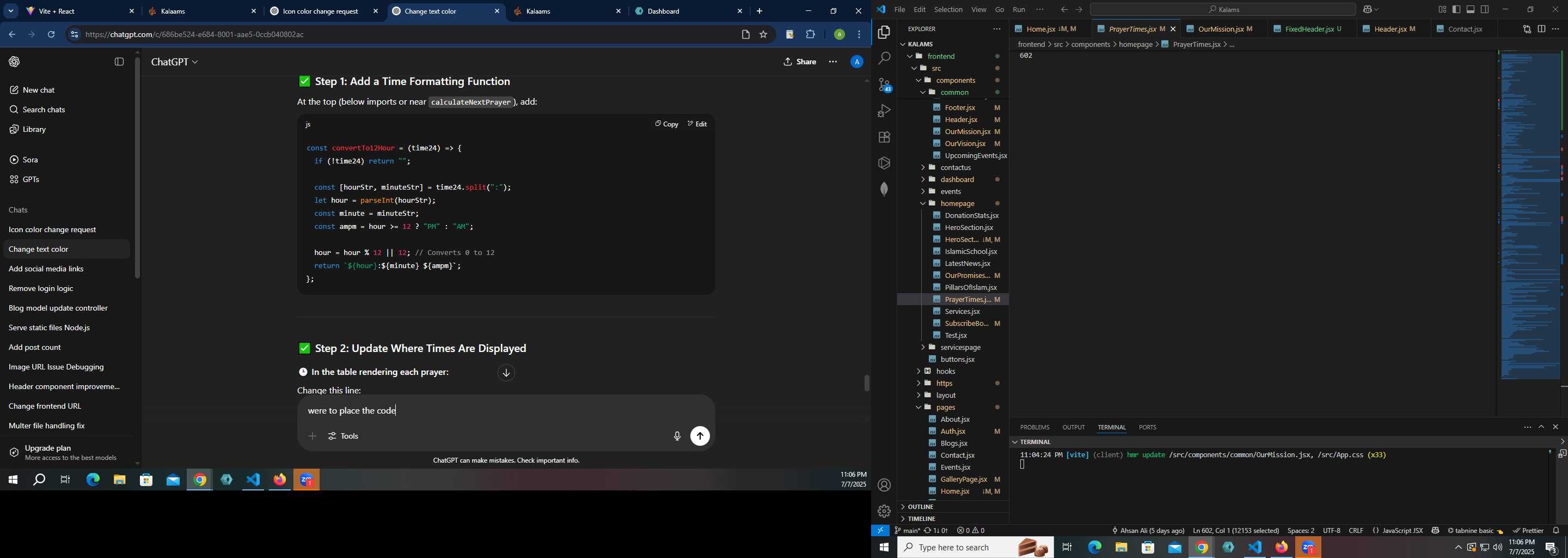1568x558 pixels.
Task: Expand the servicespage folder
Action: 923,347
